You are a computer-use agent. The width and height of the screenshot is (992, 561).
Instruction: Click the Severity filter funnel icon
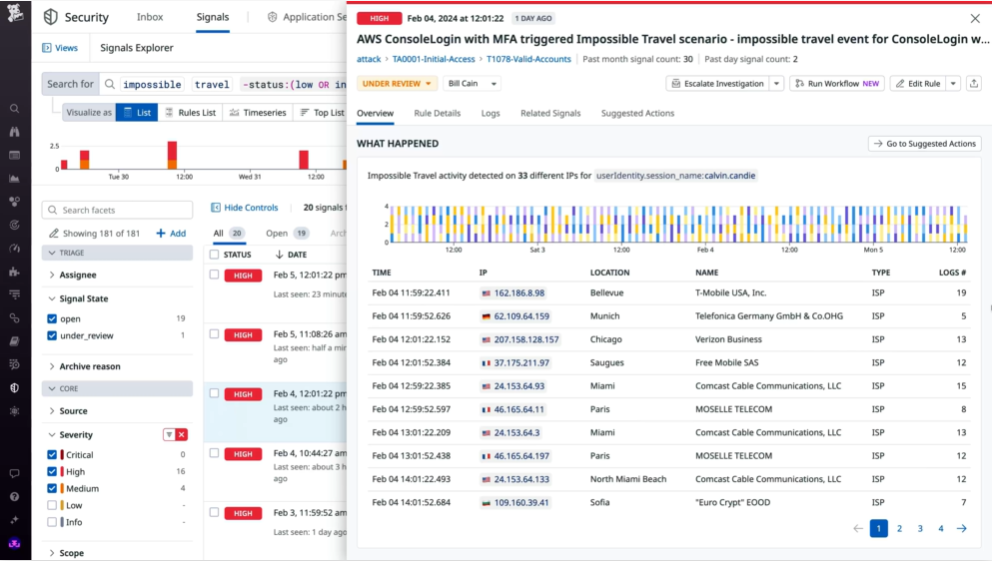point(169,435)
